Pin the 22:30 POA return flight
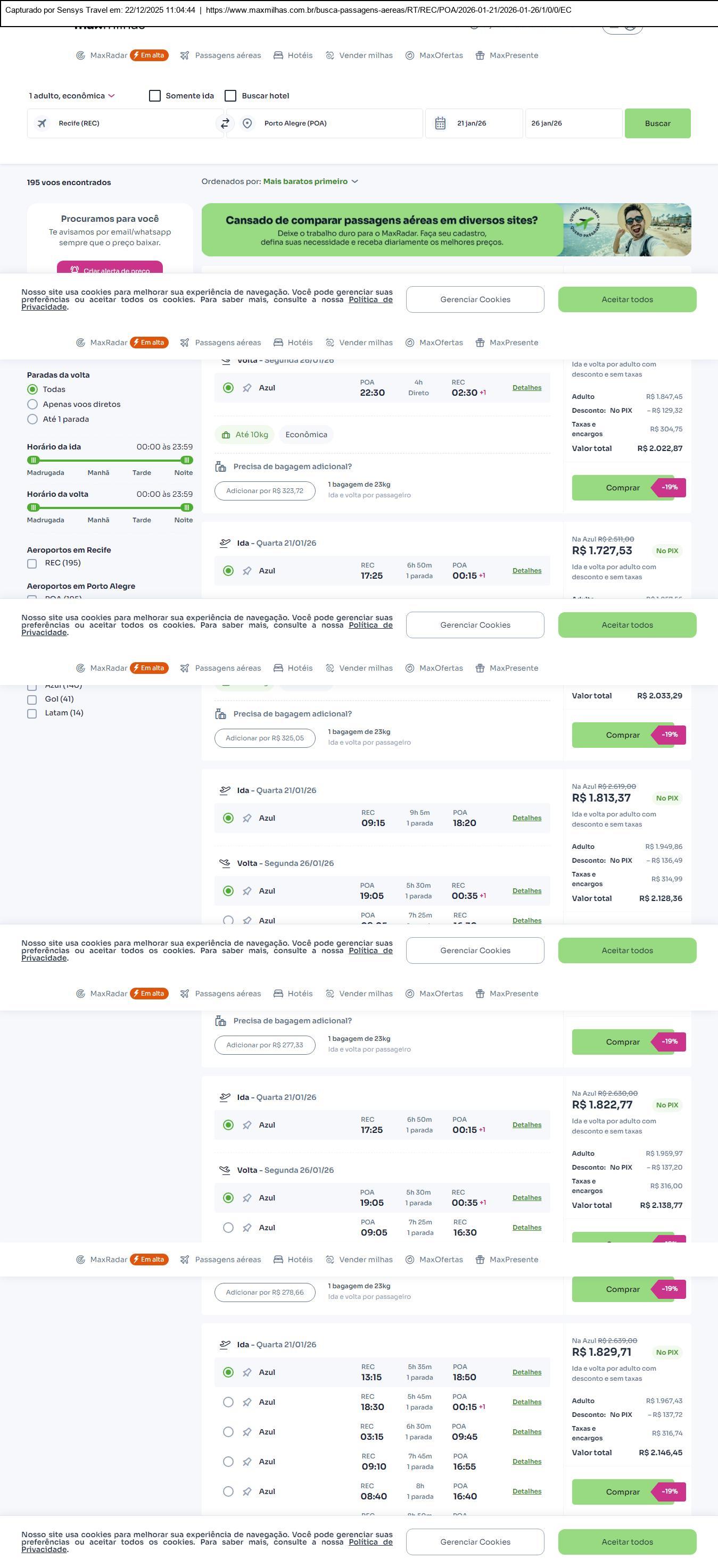The width and height of the screenshot is (718, 1568). pos(247,388)
